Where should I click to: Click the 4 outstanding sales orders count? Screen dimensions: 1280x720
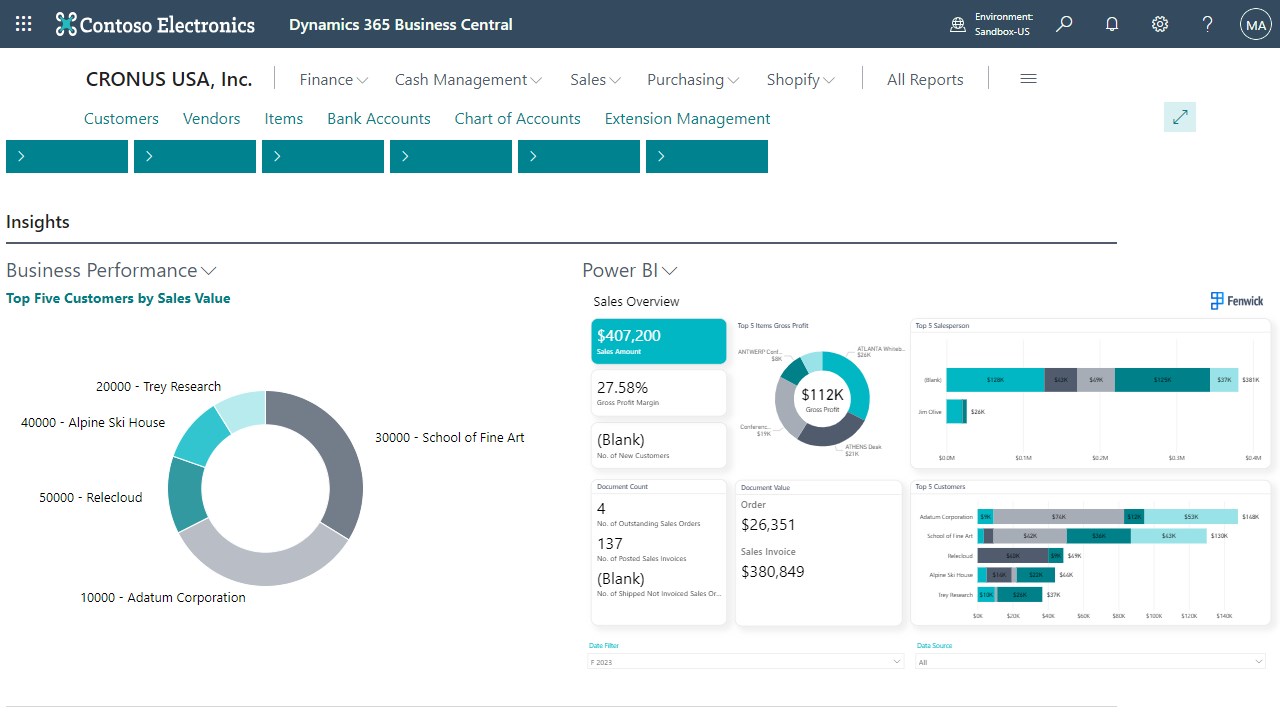(601, 508)
